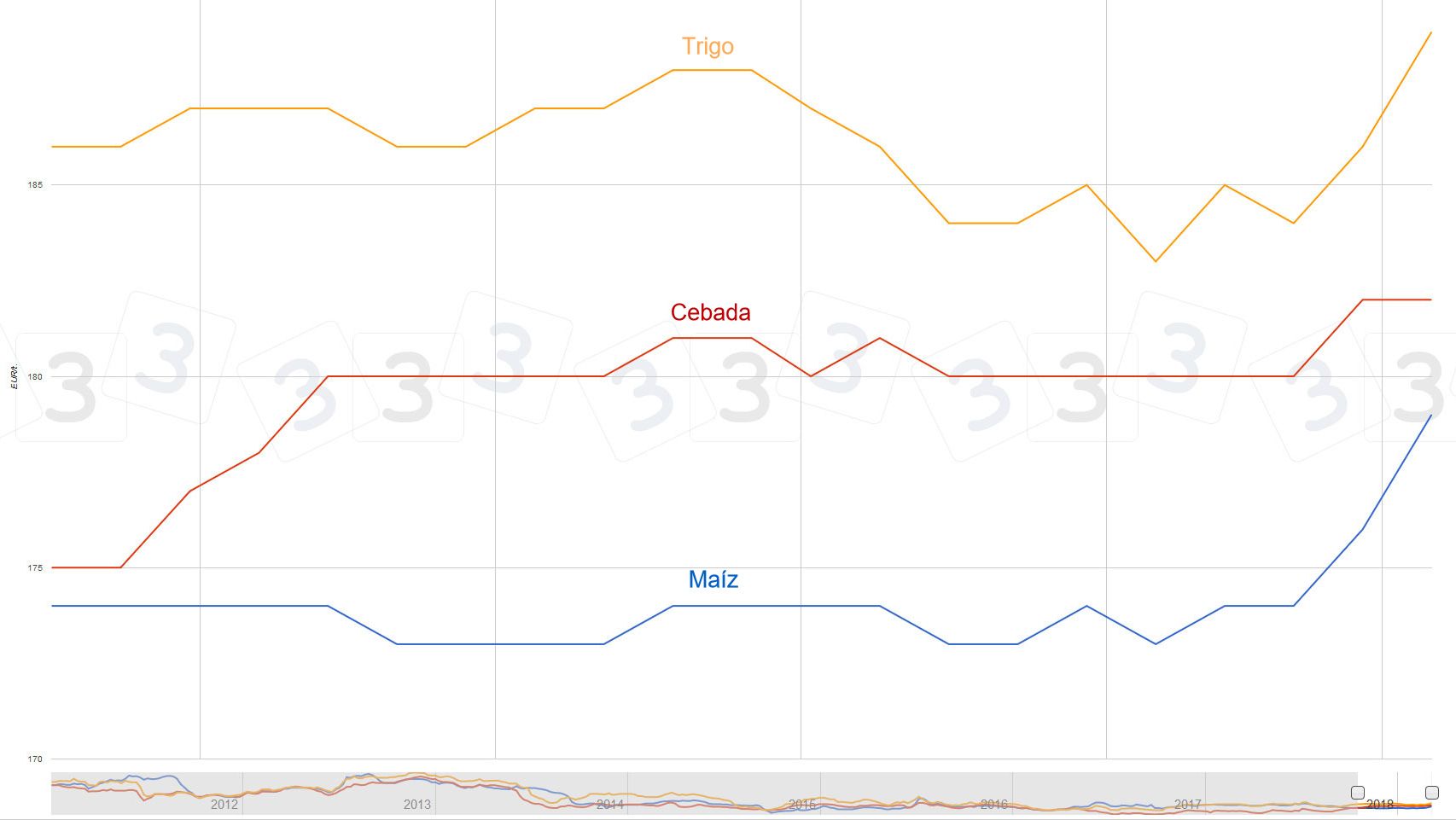
Task: Click the 170 y-axis tick label
Action: (35, 759)
